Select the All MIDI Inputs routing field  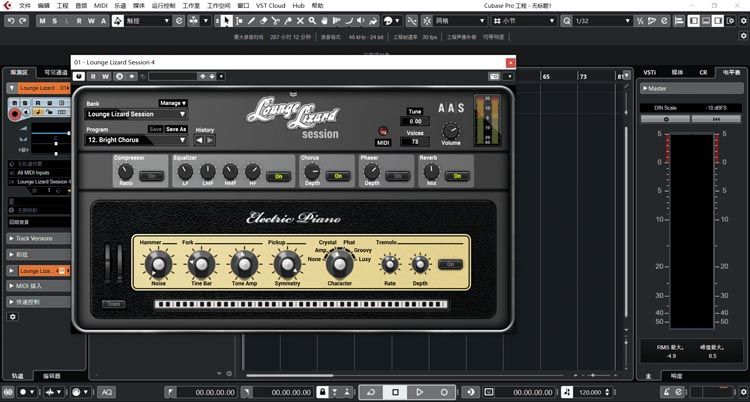(40, 173)
